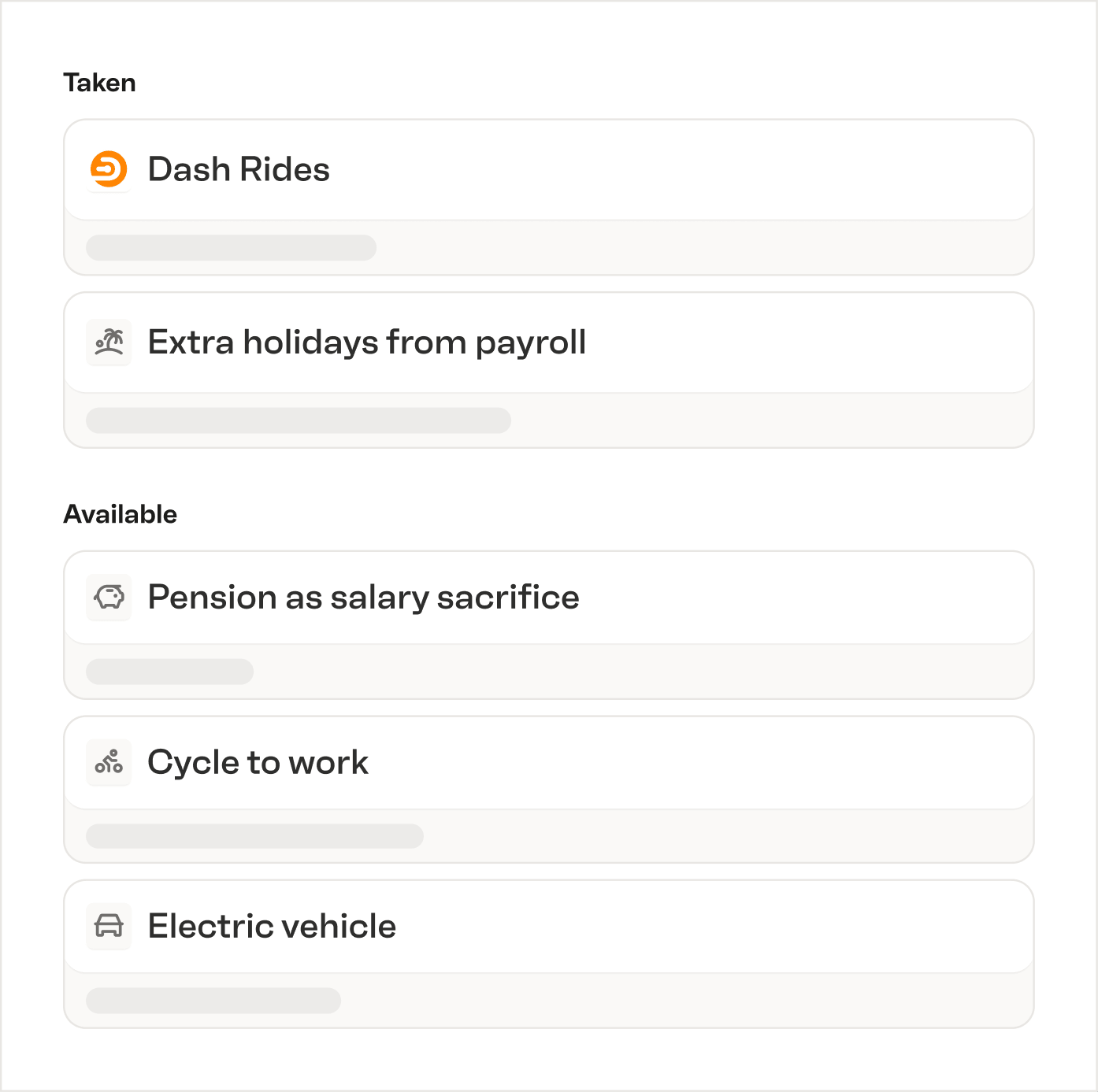Open the Dash Rides benefit
Screen dimensions: 1098x1092
click(x=548, y=170)
